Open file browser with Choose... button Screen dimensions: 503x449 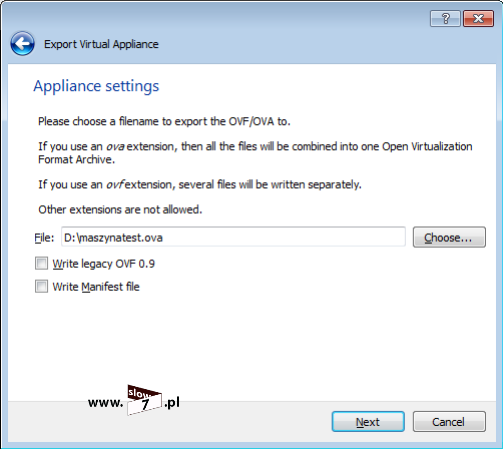[x=449, y=237]
